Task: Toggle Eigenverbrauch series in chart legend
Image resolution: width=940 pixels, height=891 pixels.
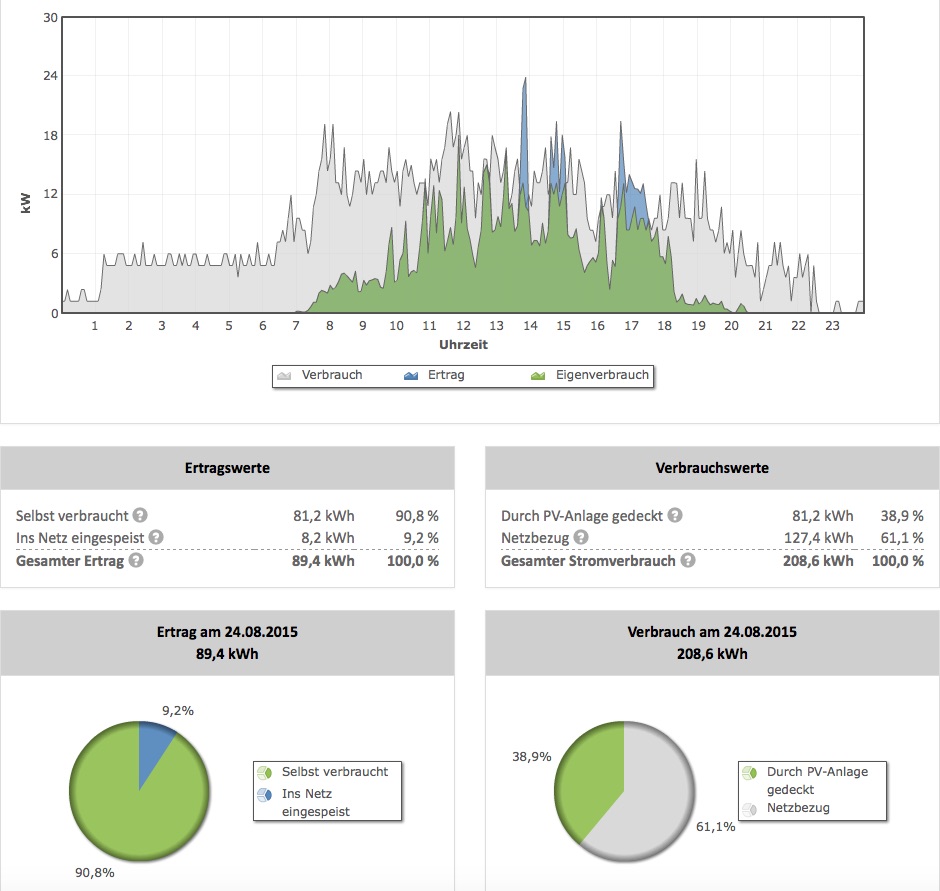Action: [591, 376]
